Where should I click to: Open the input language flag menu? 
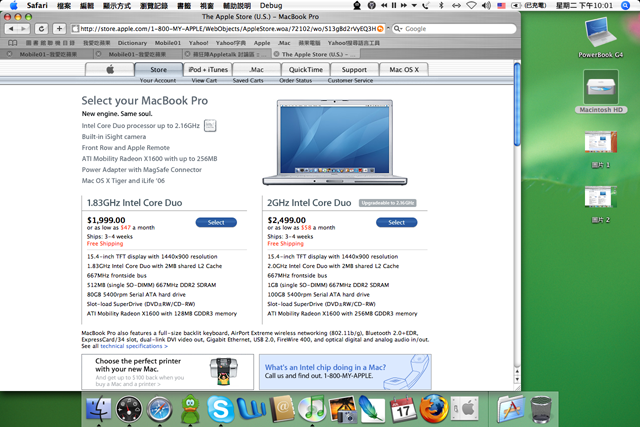pyautogui.click(x=501, y=5)
